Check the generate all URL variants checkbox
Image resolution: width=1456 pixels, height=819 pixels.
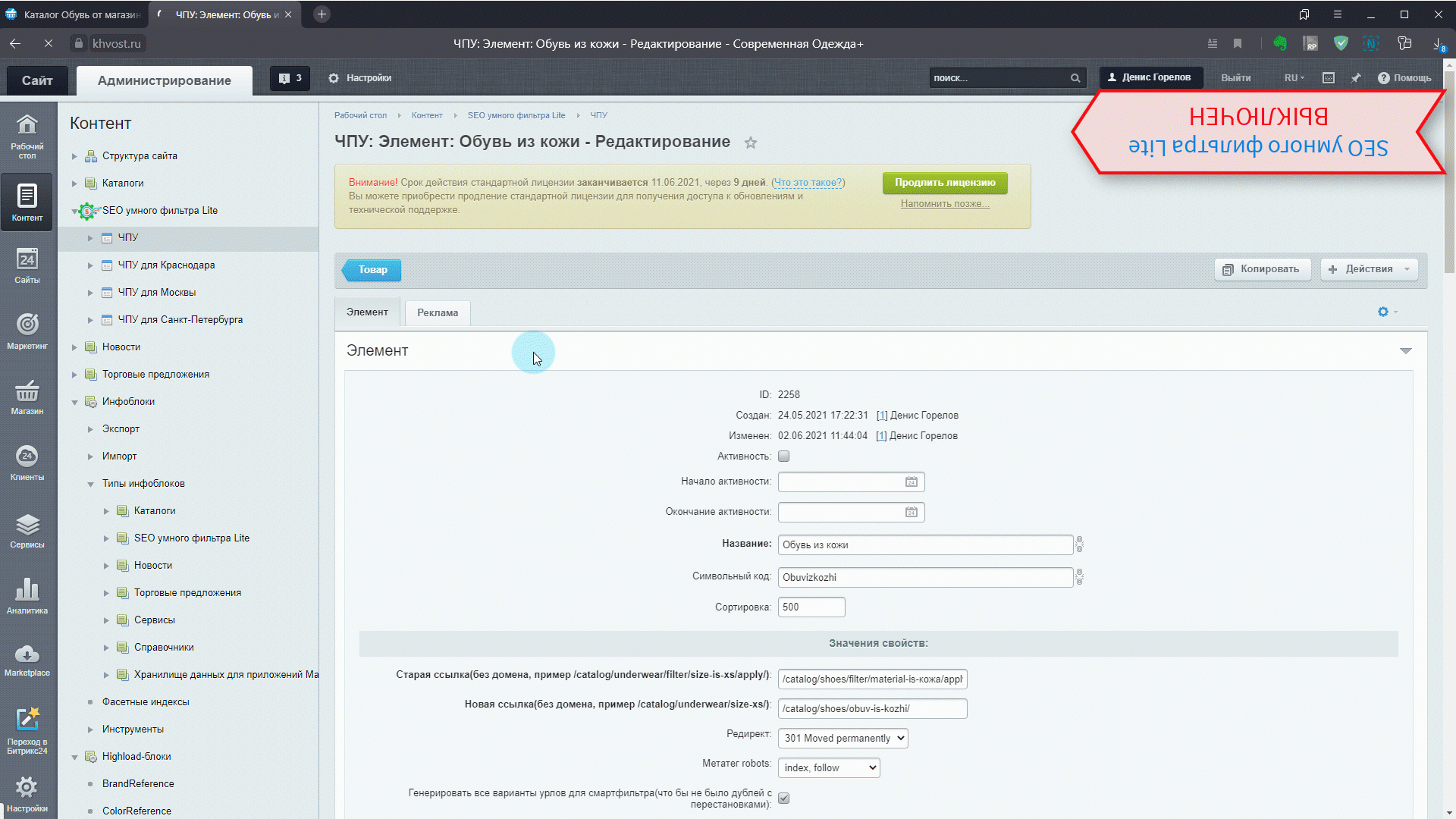point(784,798)
